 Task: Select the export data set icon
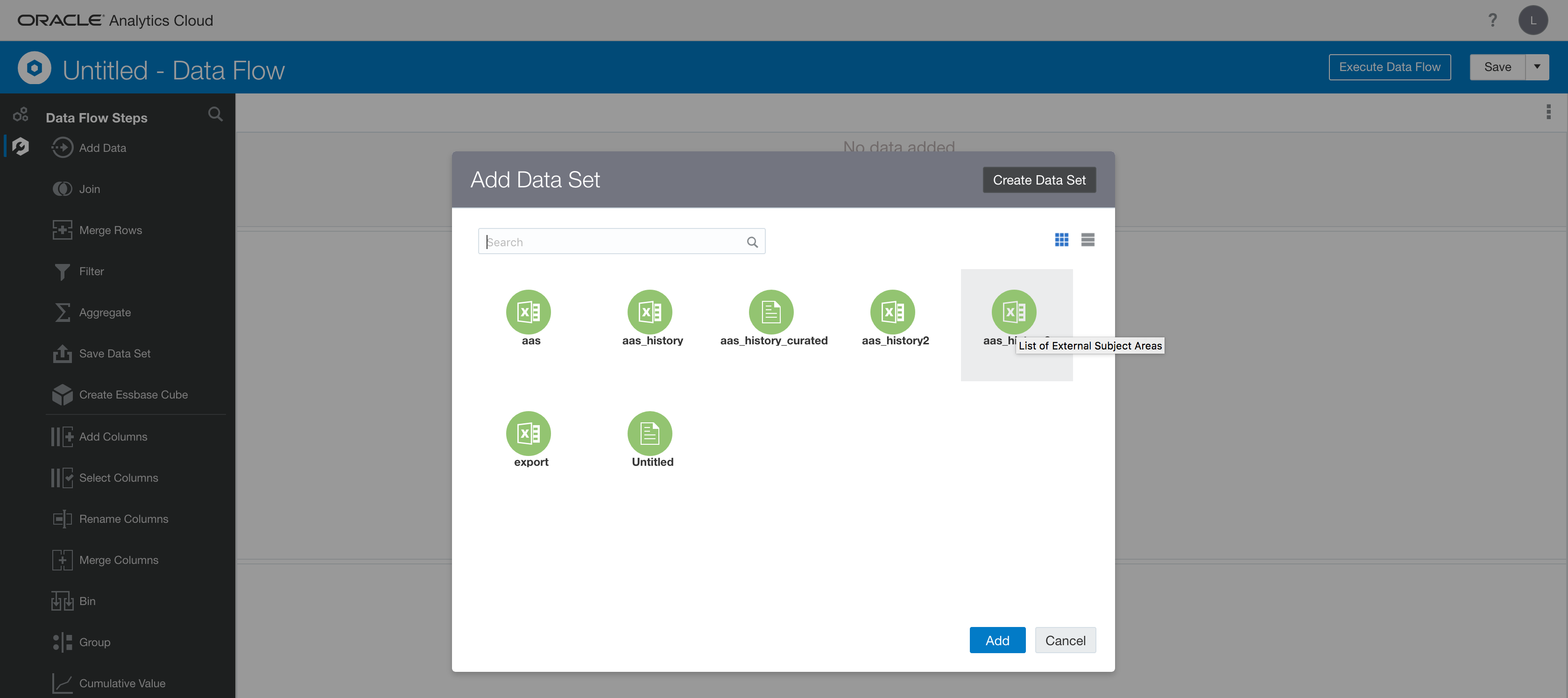[529, 433]
